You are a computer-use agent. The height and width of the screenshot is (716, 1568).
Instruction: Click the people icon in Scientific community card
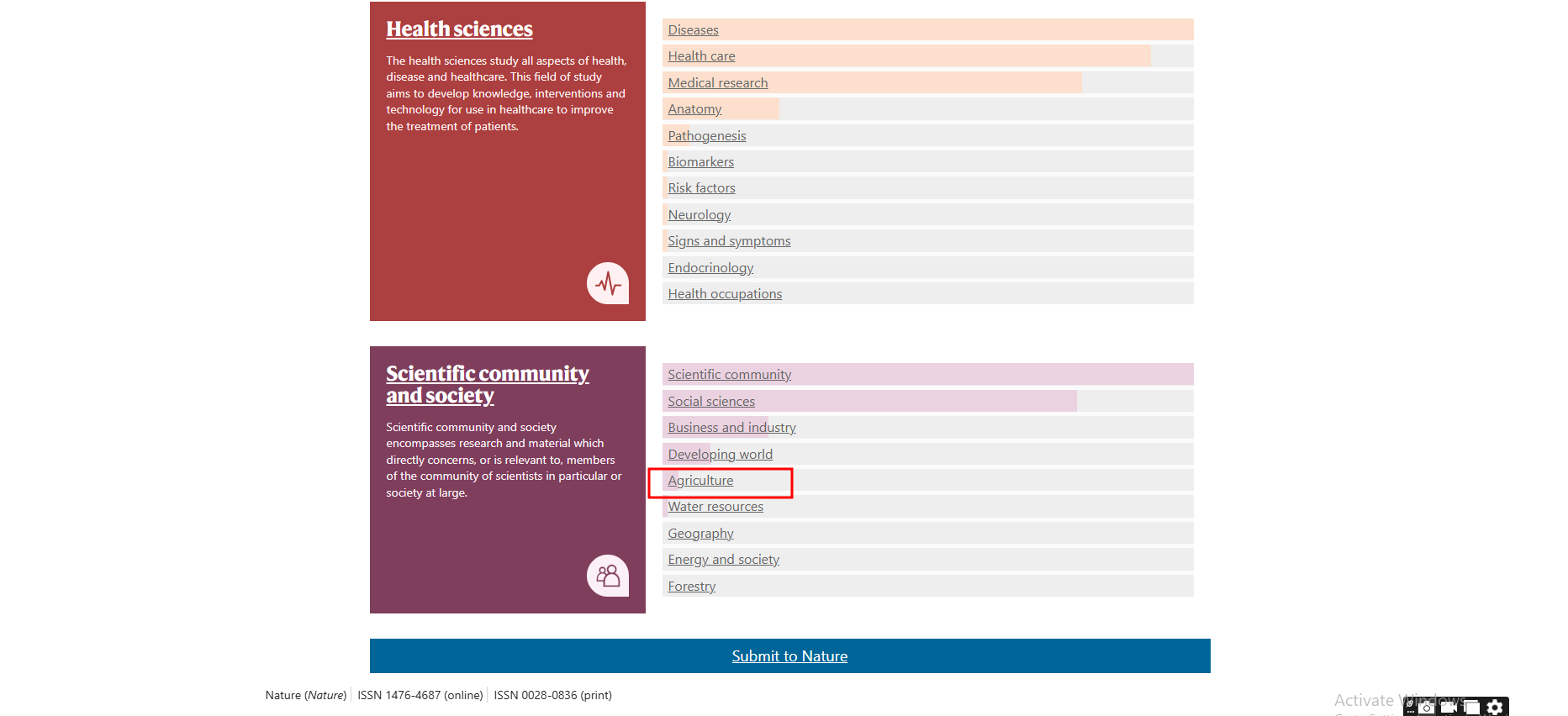(x=607, y=576)
